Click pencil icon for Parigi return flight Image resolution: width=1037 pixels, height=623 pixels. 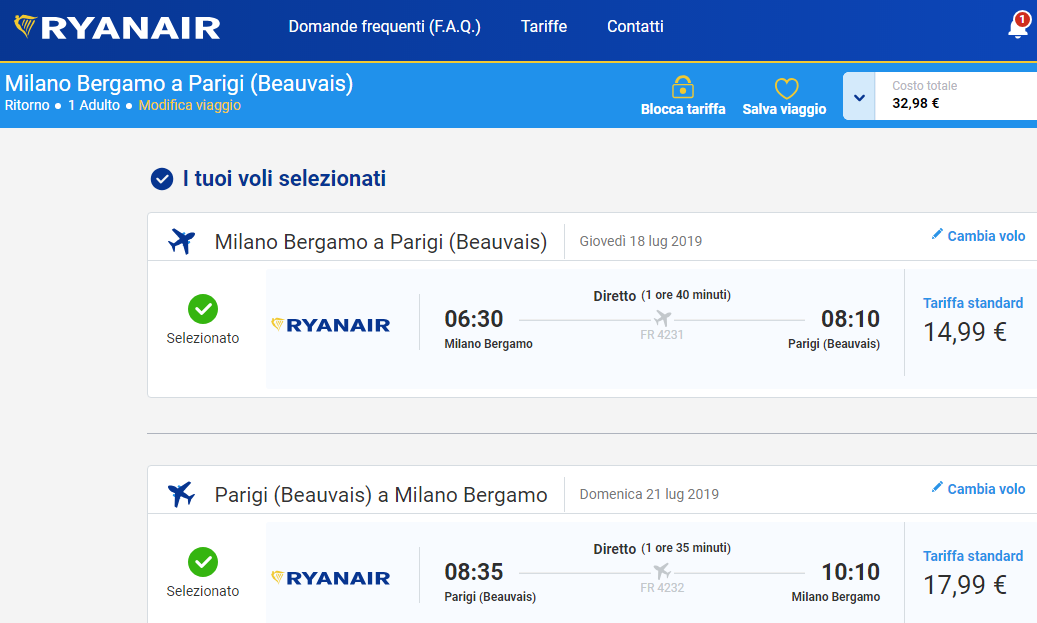click(x=937, y=488)
